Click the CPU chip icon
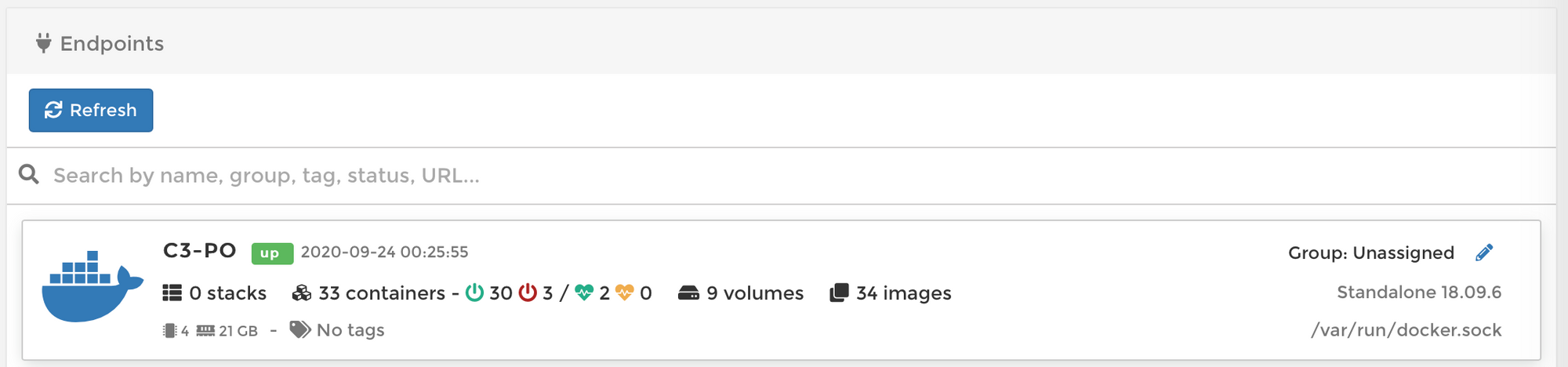1568x367 pixels. (169, 331)
